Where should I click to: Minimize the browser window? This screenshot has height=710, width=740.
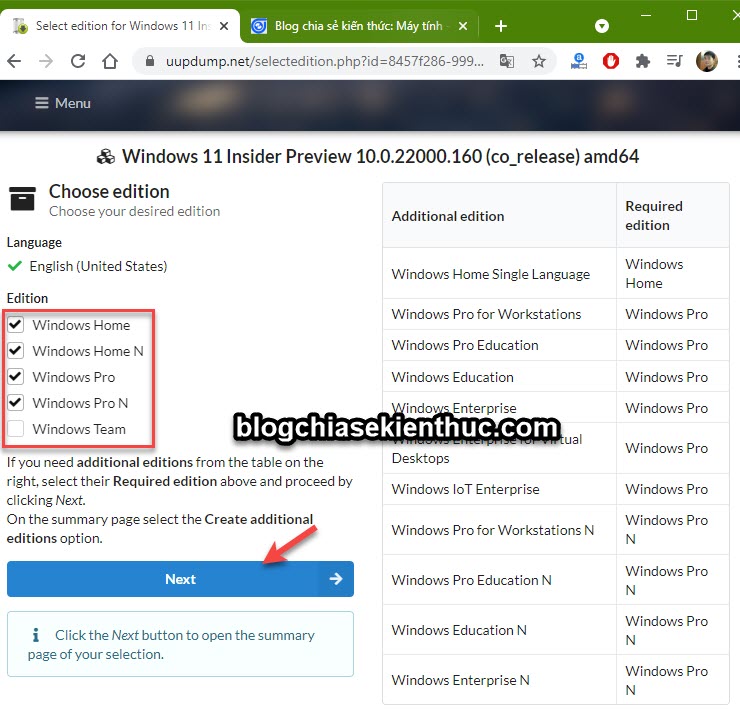click(646, 15)
